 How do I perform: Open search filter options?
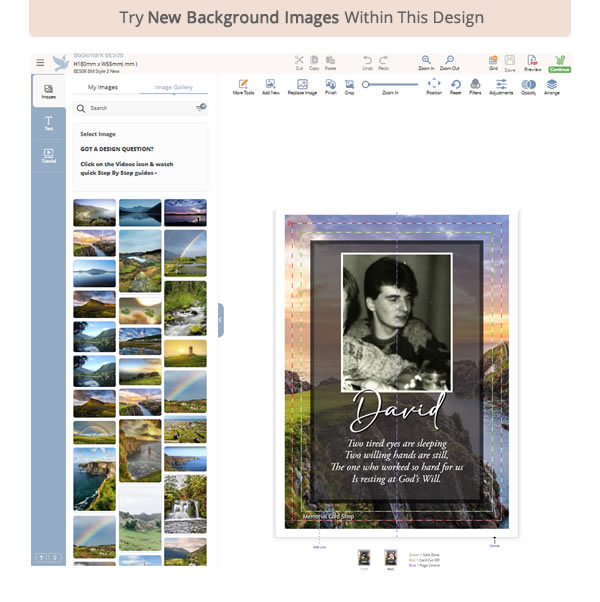pos(201,107)
